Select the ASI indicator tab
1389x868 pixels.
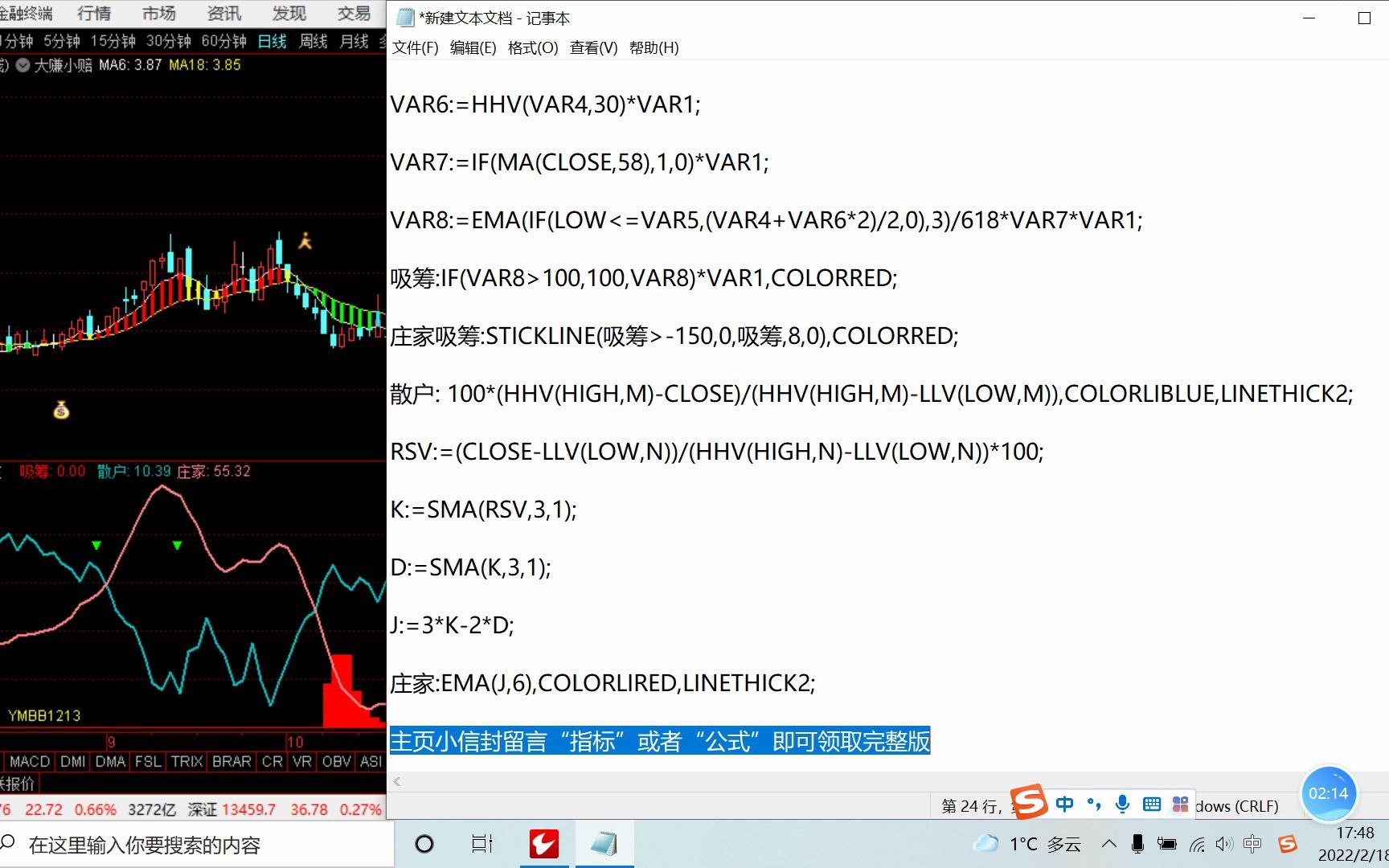point(371,761)
